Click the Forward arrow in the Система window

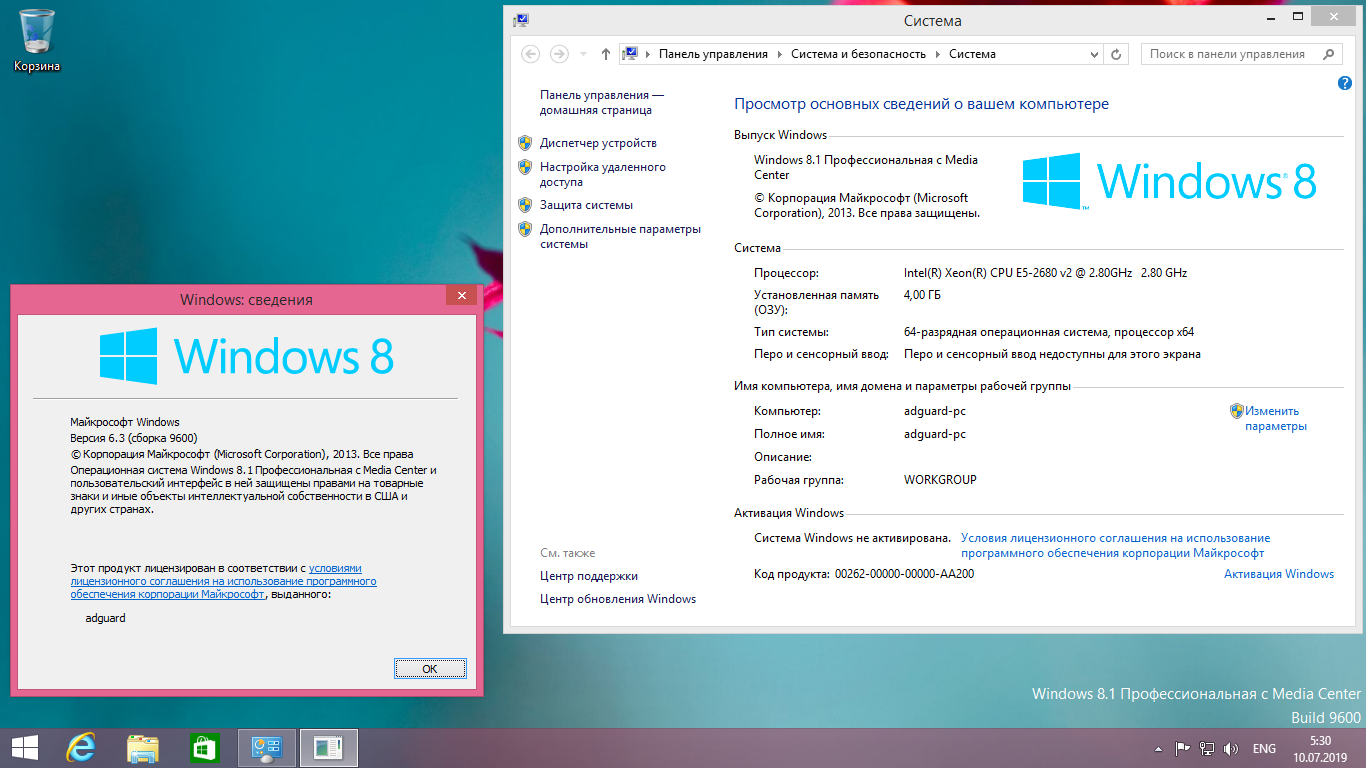(x=559, y=54)
